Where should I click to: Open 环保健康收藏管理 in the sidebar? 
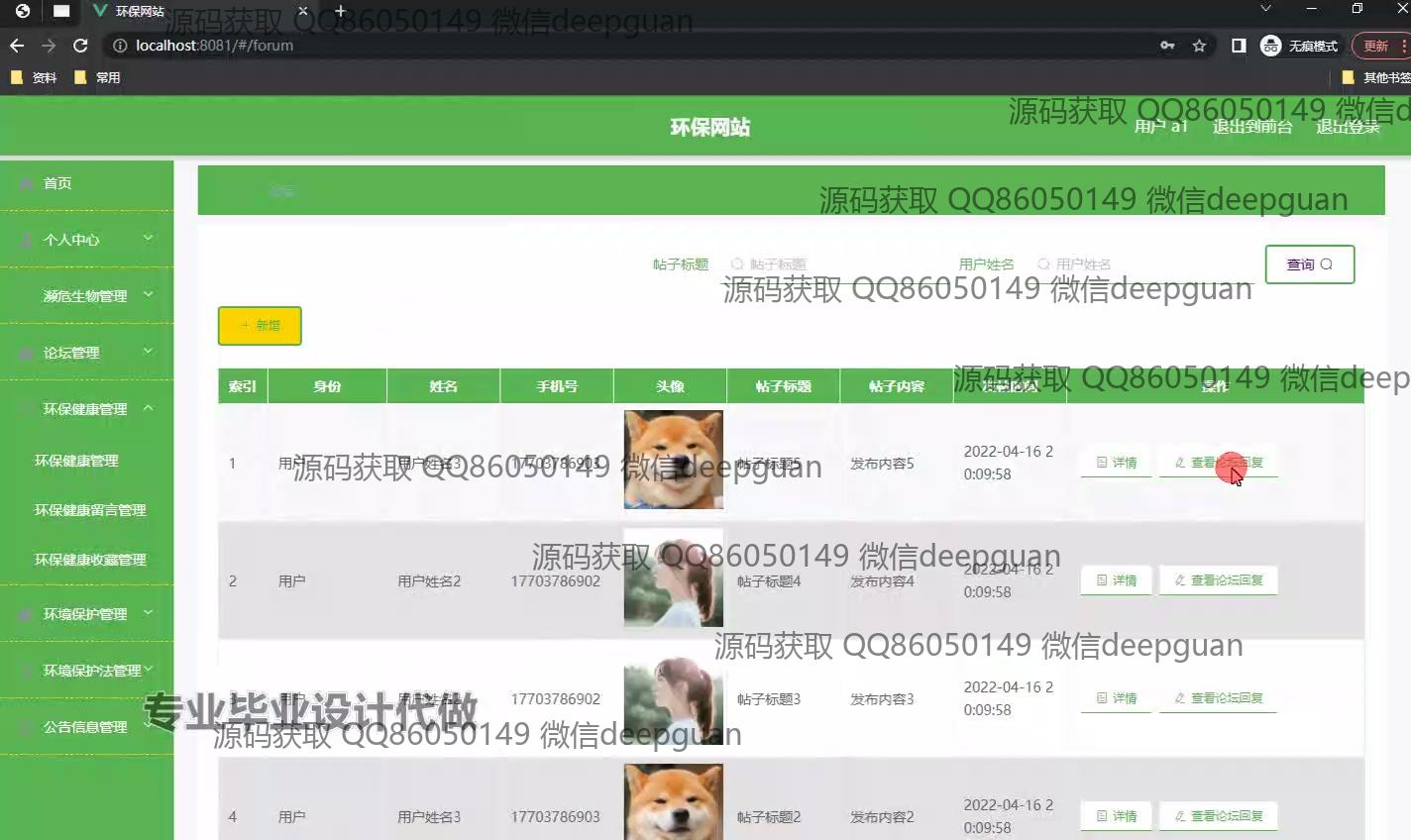coord(90,560)
